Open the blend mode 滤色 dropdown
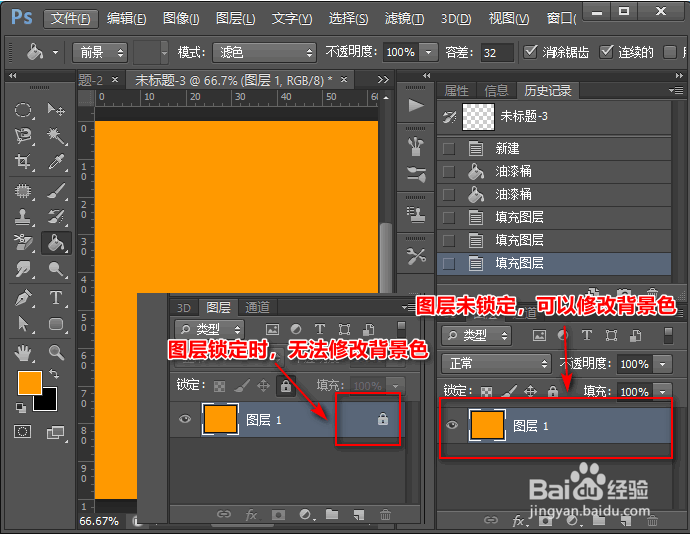This screenshot has height=535, width=690. [x=264, y=53]
